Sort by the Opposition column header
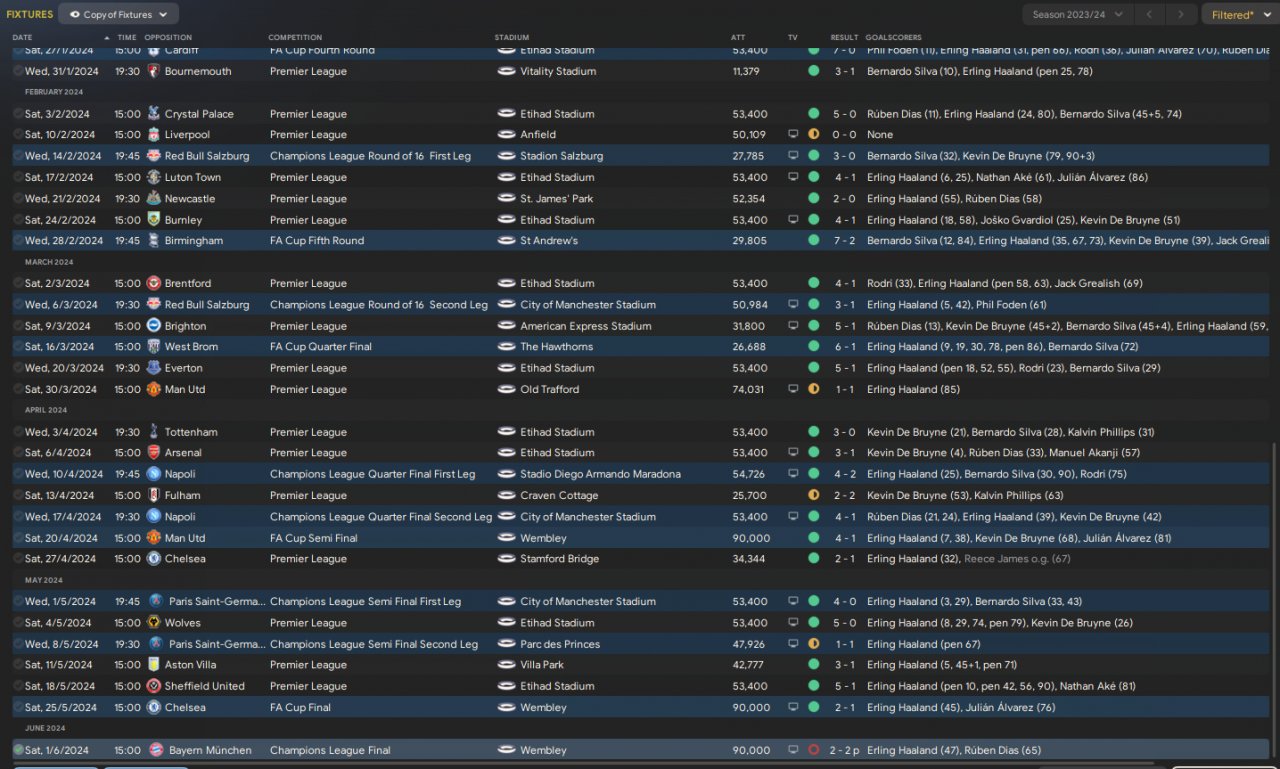 168,38
